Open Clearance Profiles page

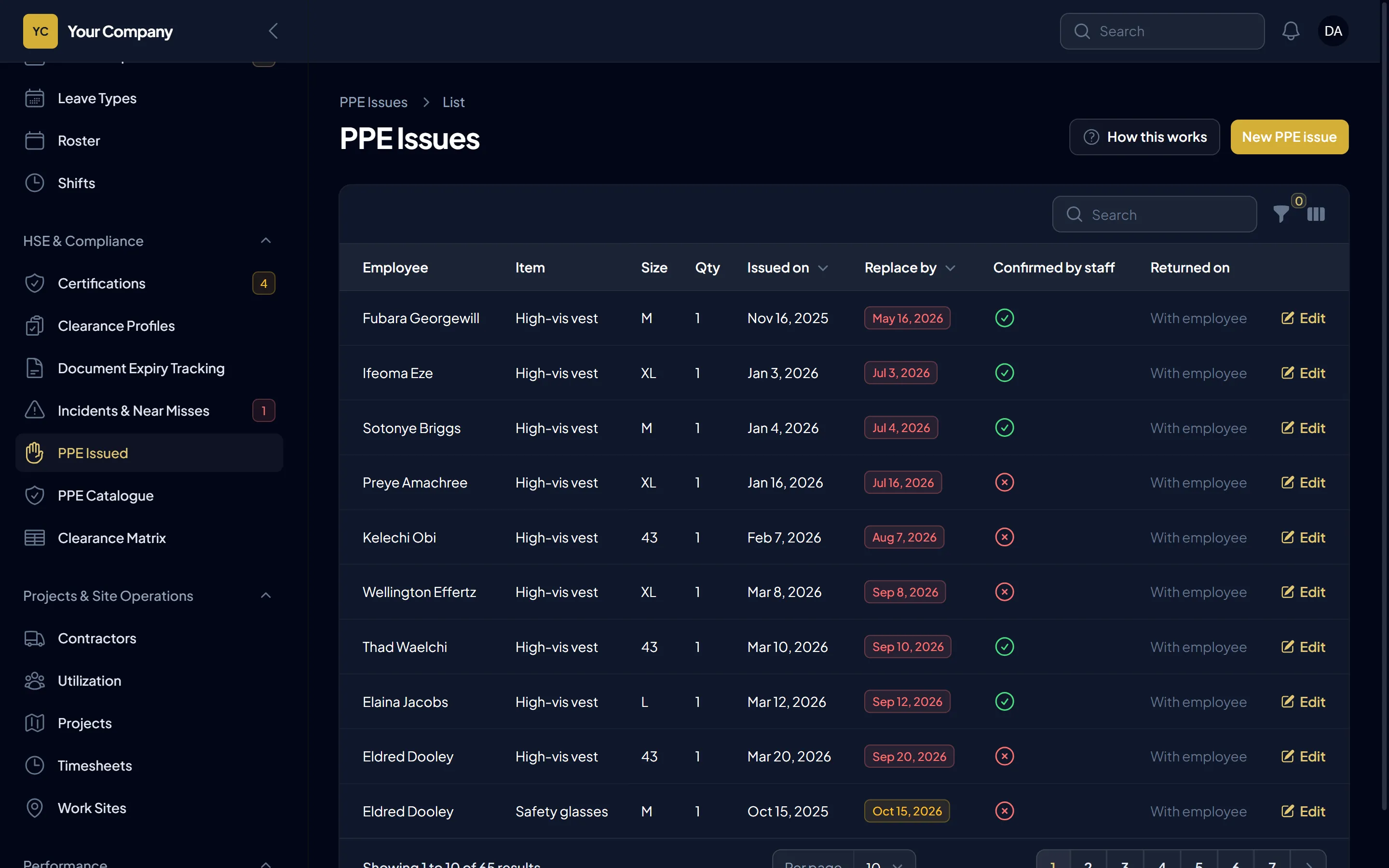tap(149, 325)
